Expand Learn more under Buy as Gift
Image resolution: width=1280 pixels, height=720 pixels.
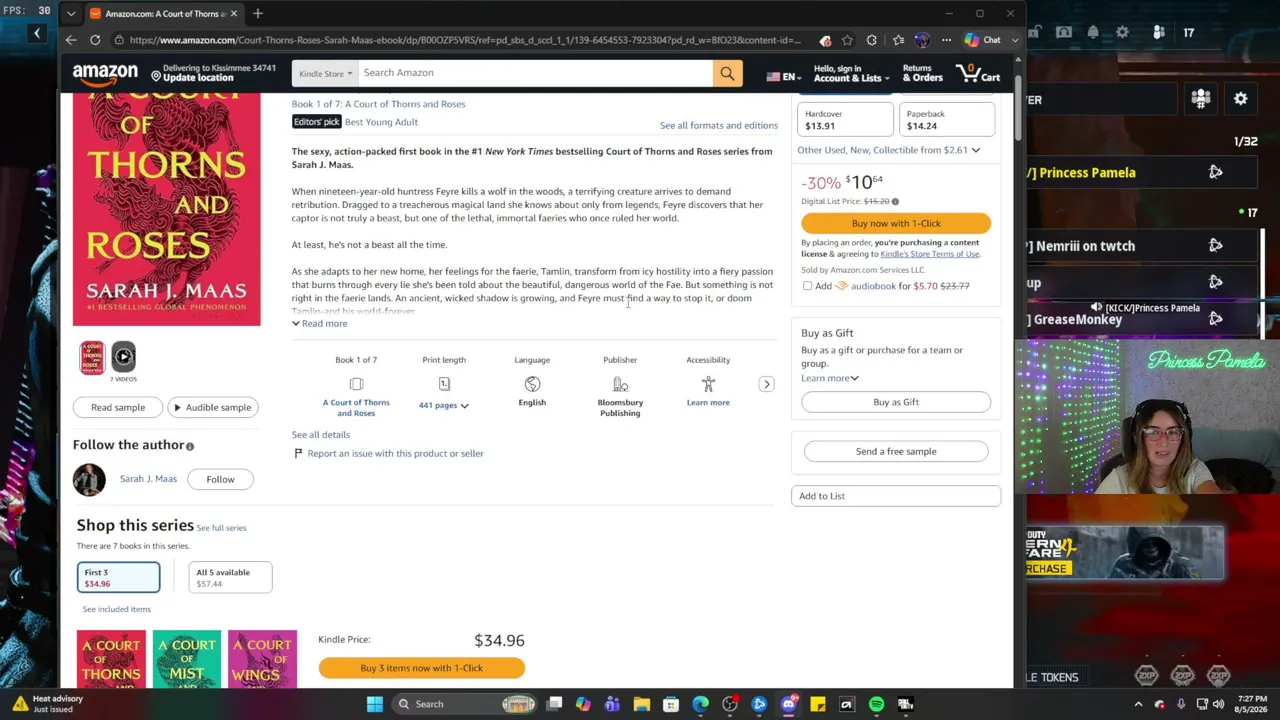(830, 378)
